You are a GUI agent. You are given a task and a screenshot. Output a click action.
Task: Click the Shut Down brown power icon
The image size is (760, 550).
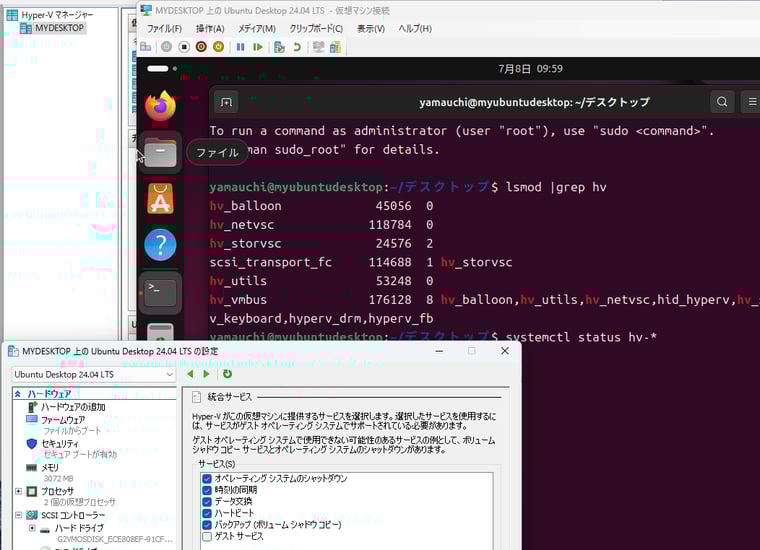pyautogui.click(x=201, y=47)
